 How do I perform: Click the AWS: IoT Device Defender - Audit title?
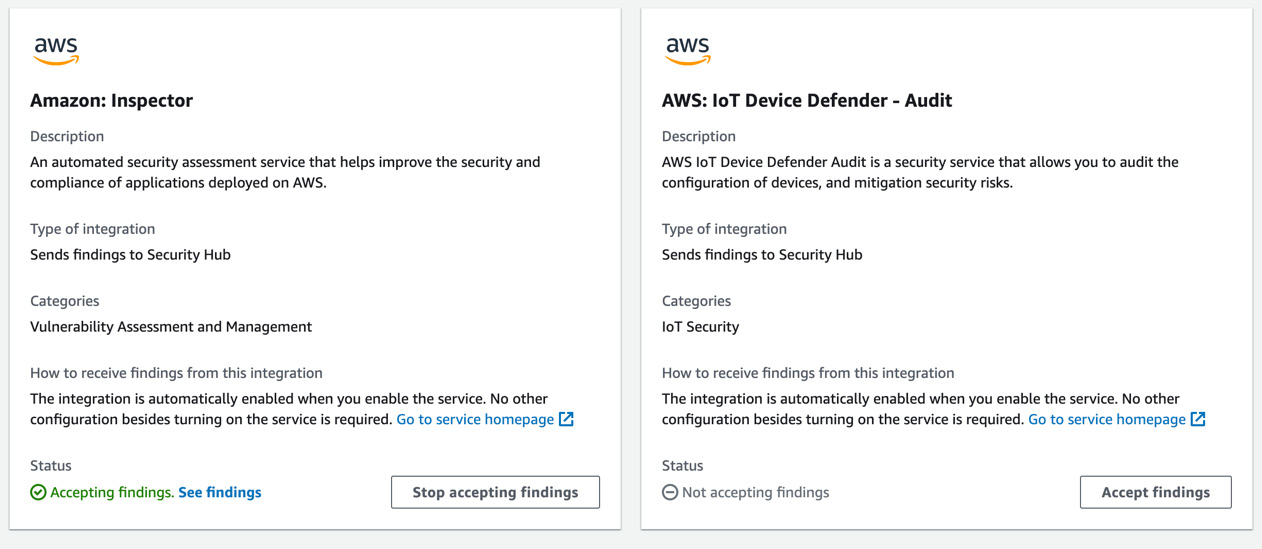pyautogui.click(x=807, y=100)
